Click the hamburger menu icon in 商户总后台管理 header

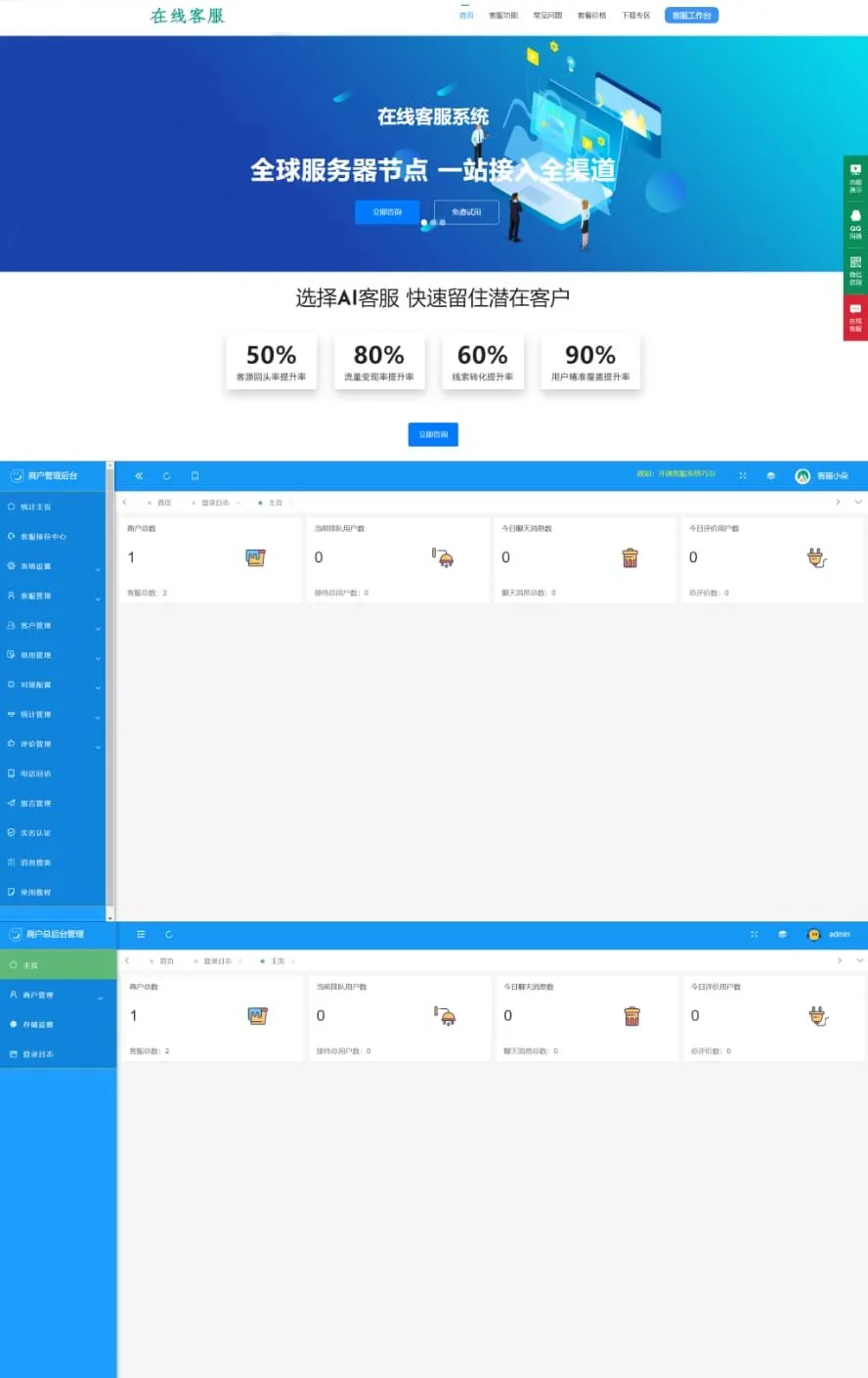pyautogui.click(x=141, y=935)
